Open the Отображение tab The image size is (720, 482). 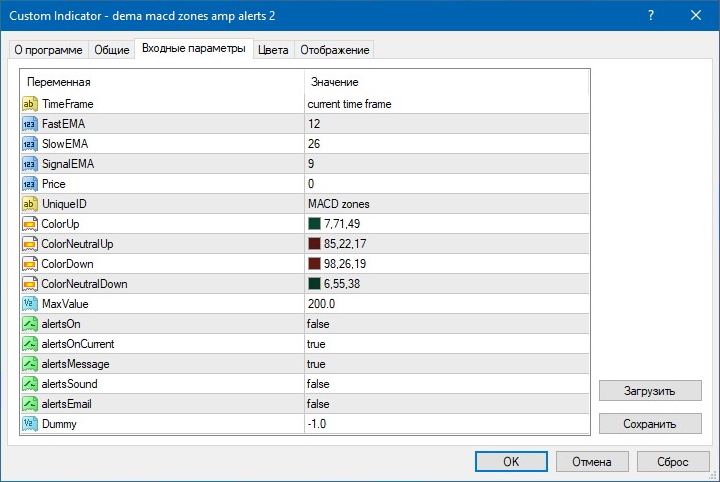335,50
